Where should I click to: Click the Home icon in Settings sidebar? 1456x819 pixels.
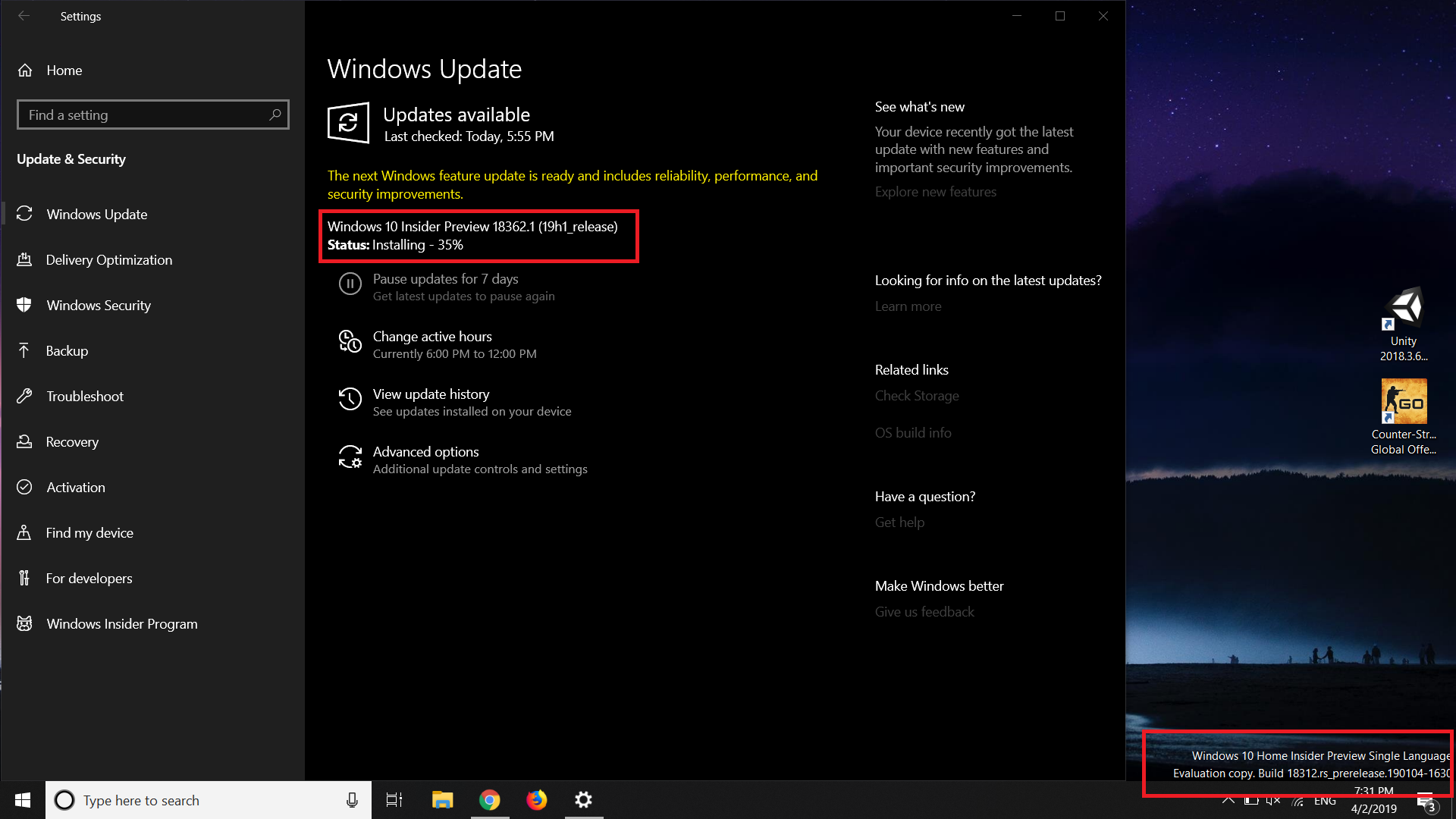[x=25, y=71]
